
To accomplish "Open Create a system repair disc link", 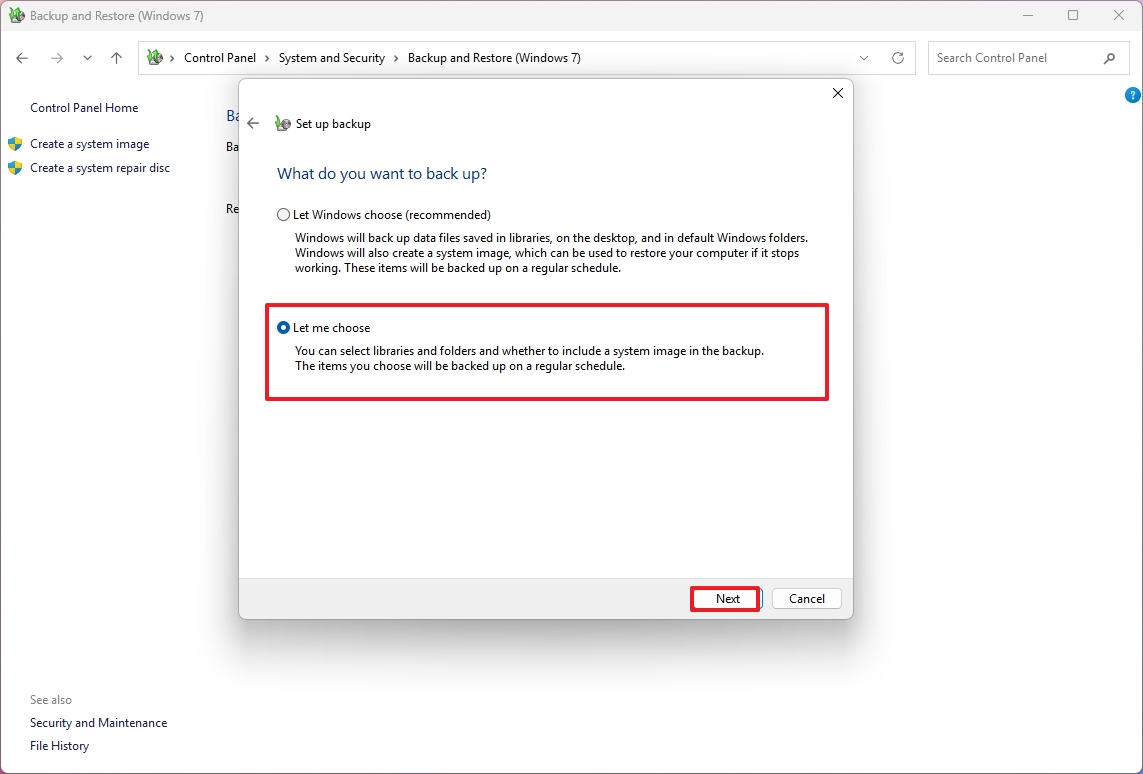I will click(100, 168).
